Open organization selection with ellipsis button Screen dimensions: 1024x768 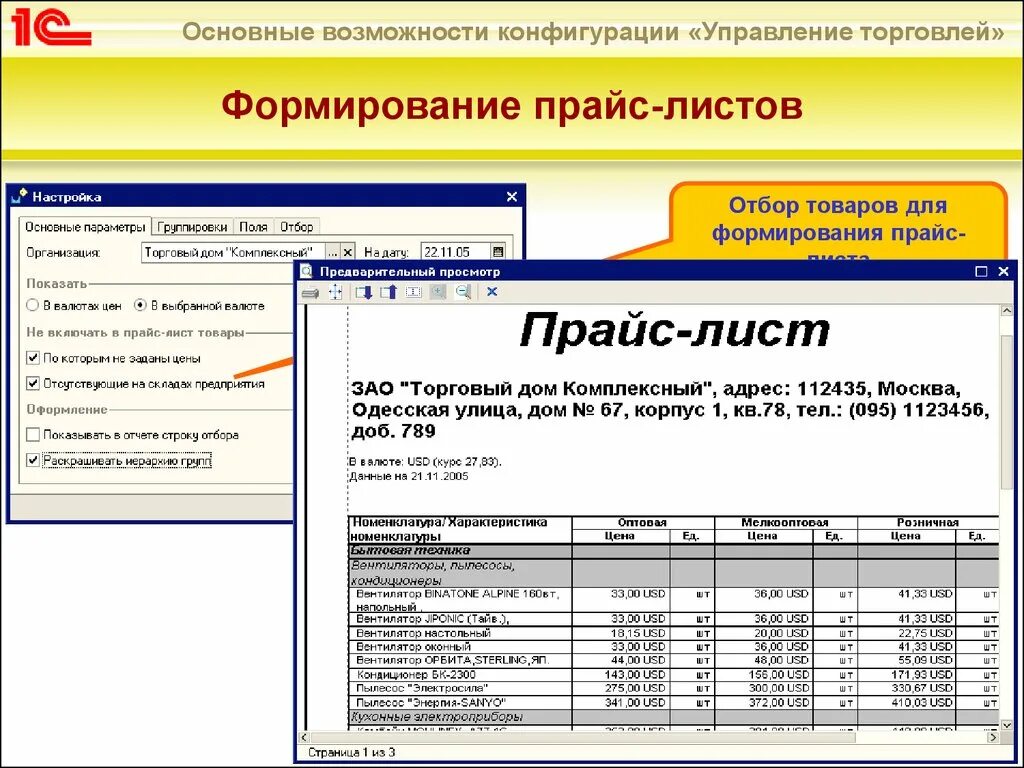(x=333, y=252)
